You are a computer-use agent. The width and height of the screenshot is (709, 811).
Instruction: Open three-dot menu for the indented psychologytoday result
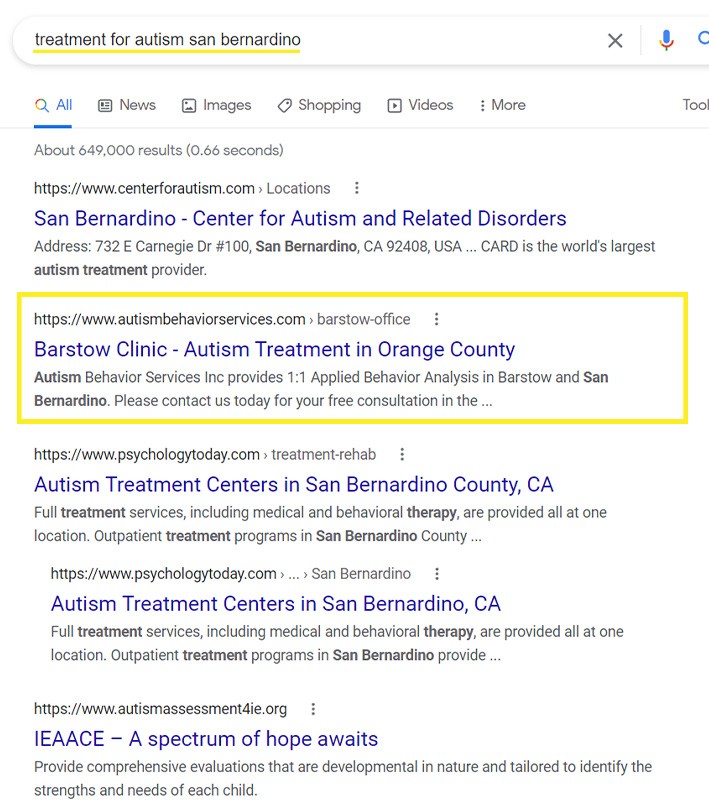(436, 574)
